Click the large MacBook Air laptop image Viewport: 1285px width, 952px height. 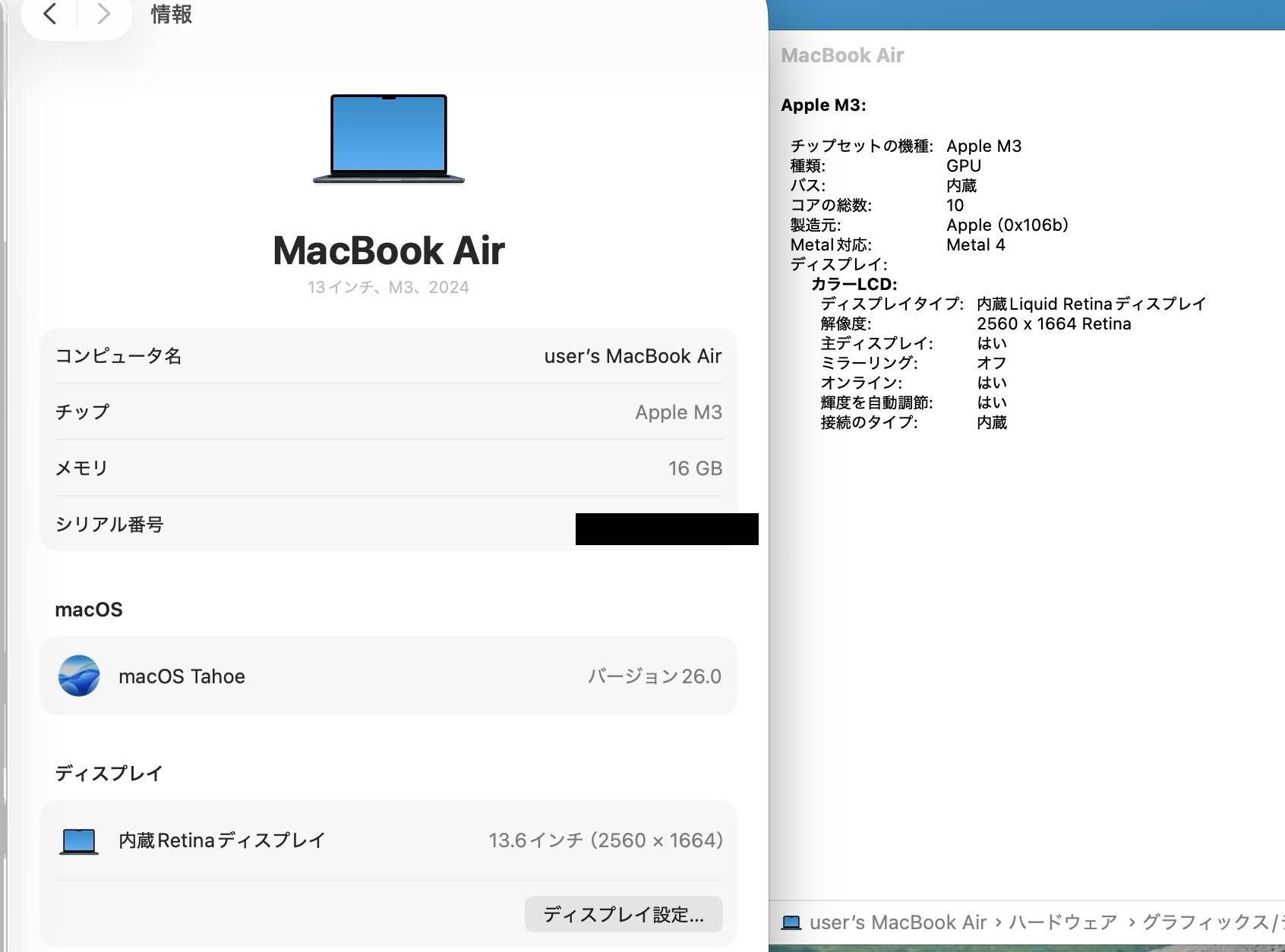point(389,139)
